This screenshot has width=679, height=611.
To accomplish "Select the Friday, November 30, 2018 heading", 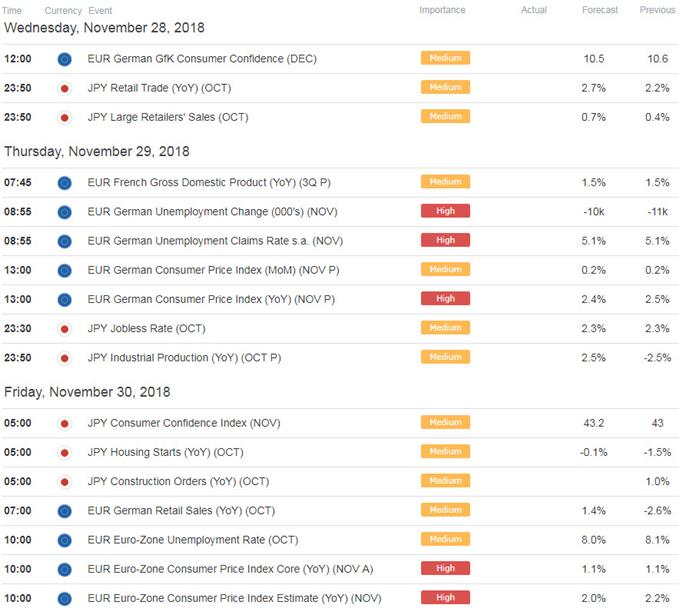I will 87,392.
